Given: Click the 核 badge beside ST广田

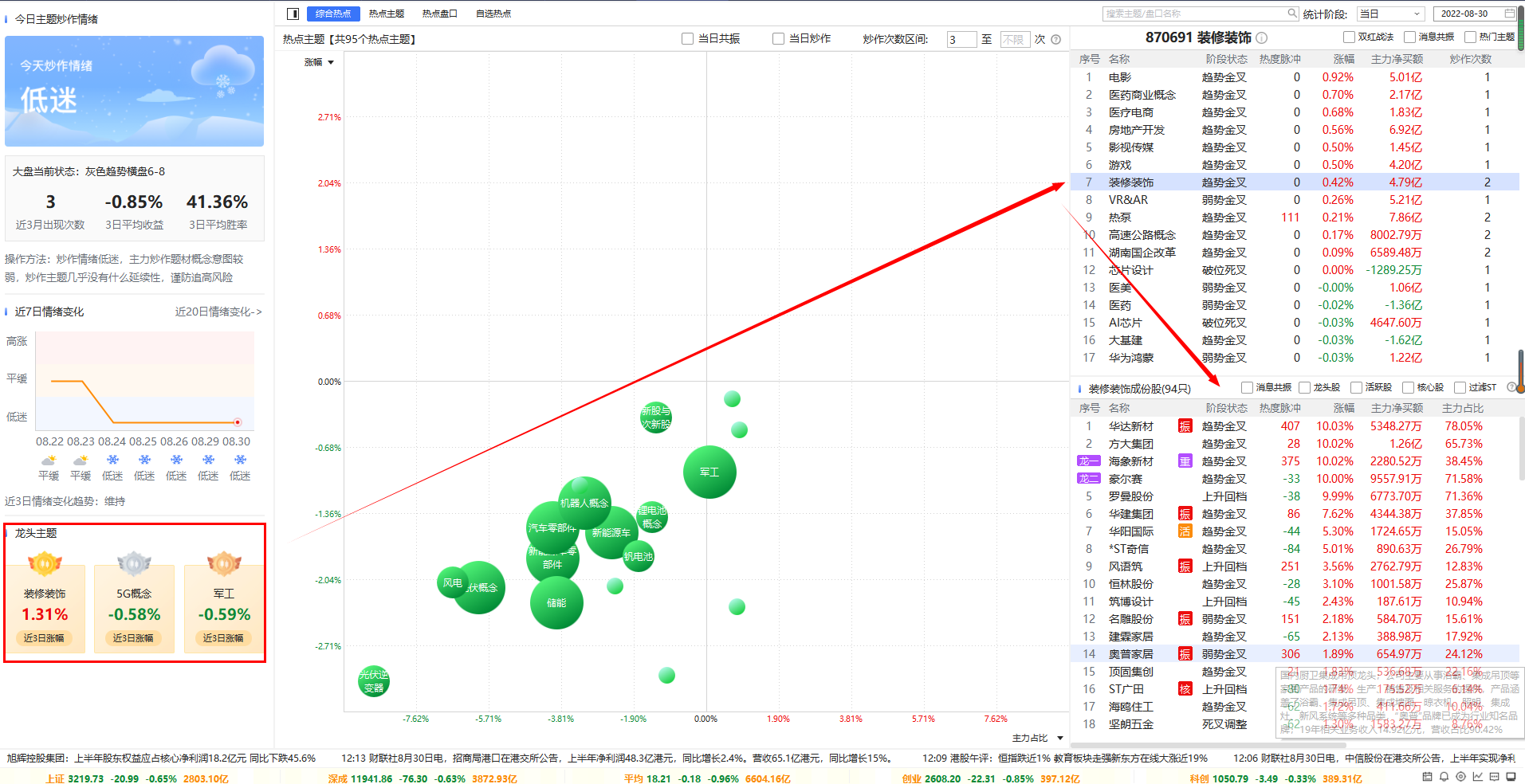Looking at the screenshot, I should point(1185,689).
